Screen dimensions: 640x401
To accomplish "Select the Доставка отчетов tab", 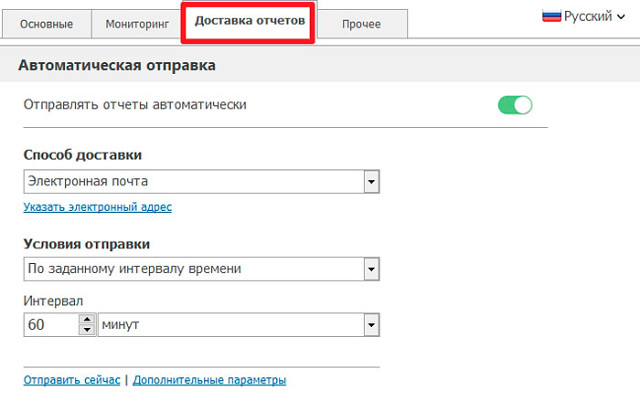I will (249, 22).
